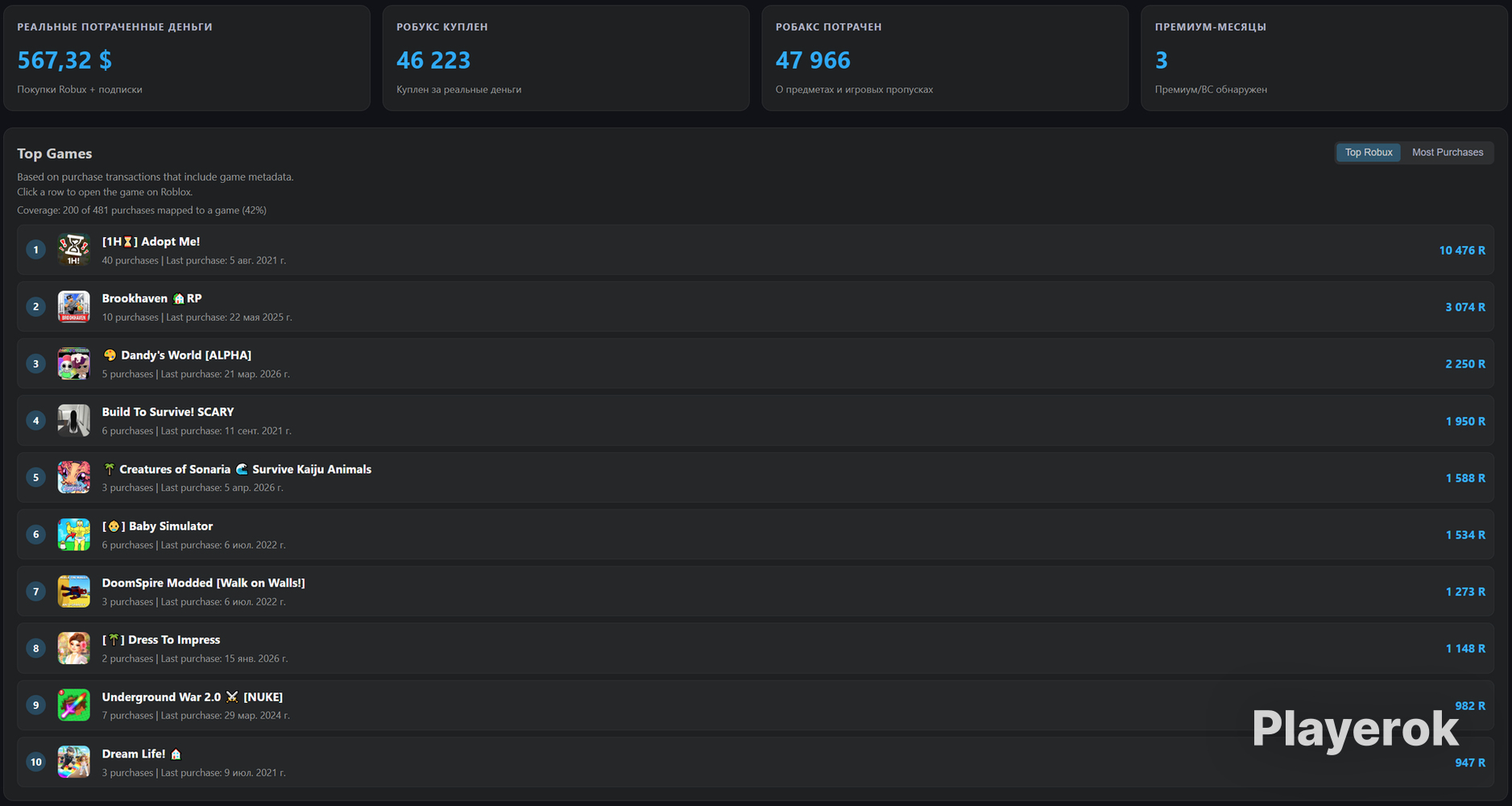Click '10 purchases' detail under Brookhaven RP
Image resolution: width=1512 pixels, height=806 pixels.
pos(130,318)
